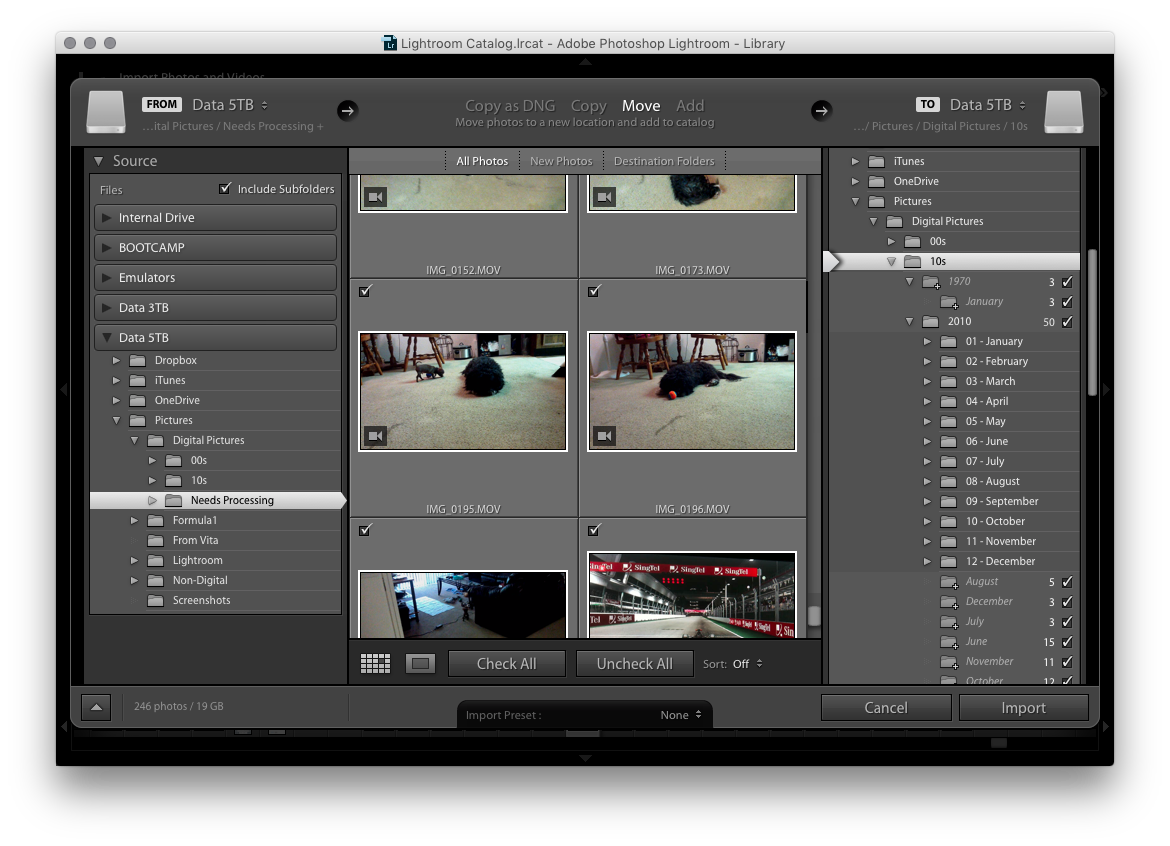Screen dimensions: 1170x846
Task: Select the SingTel racetrack thumbnail
Action: 692,595
